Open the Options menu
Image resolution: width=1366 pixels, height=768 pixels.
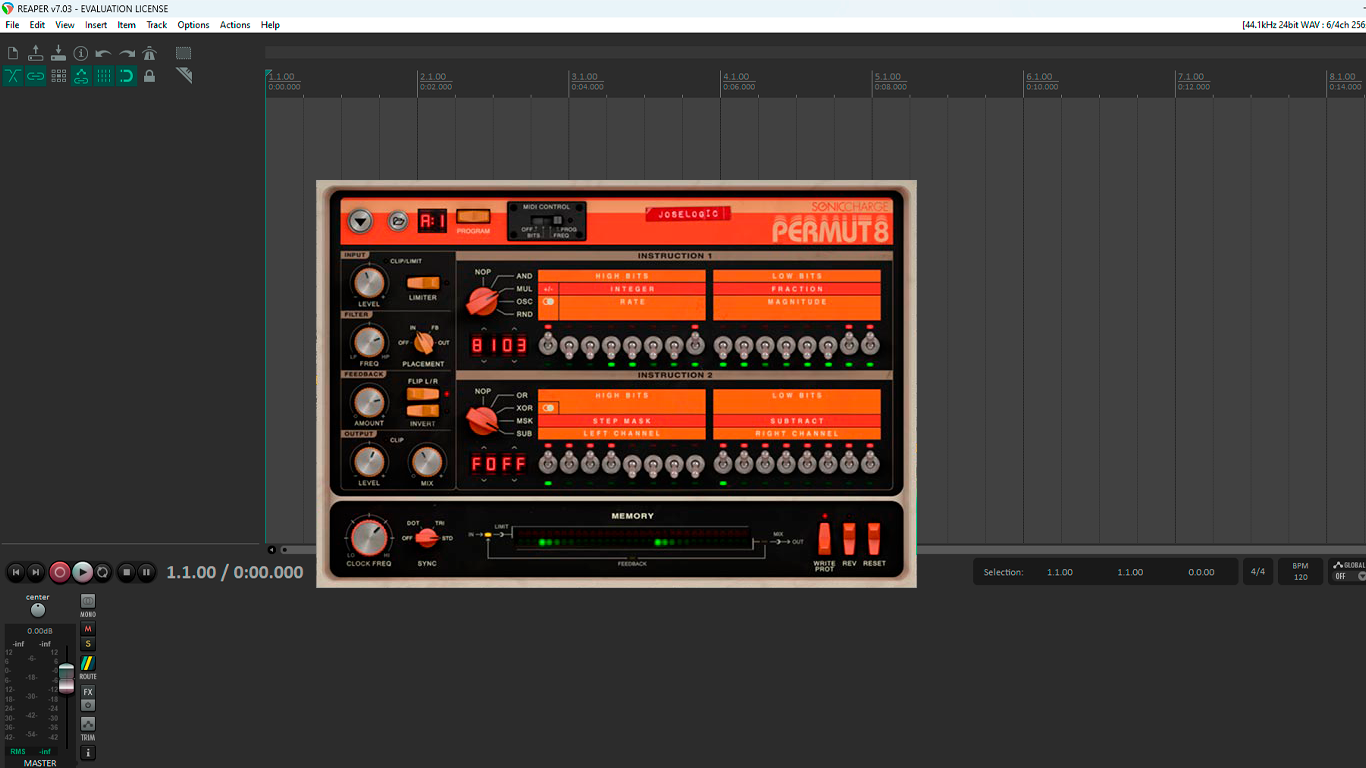[x=193, y=25]
